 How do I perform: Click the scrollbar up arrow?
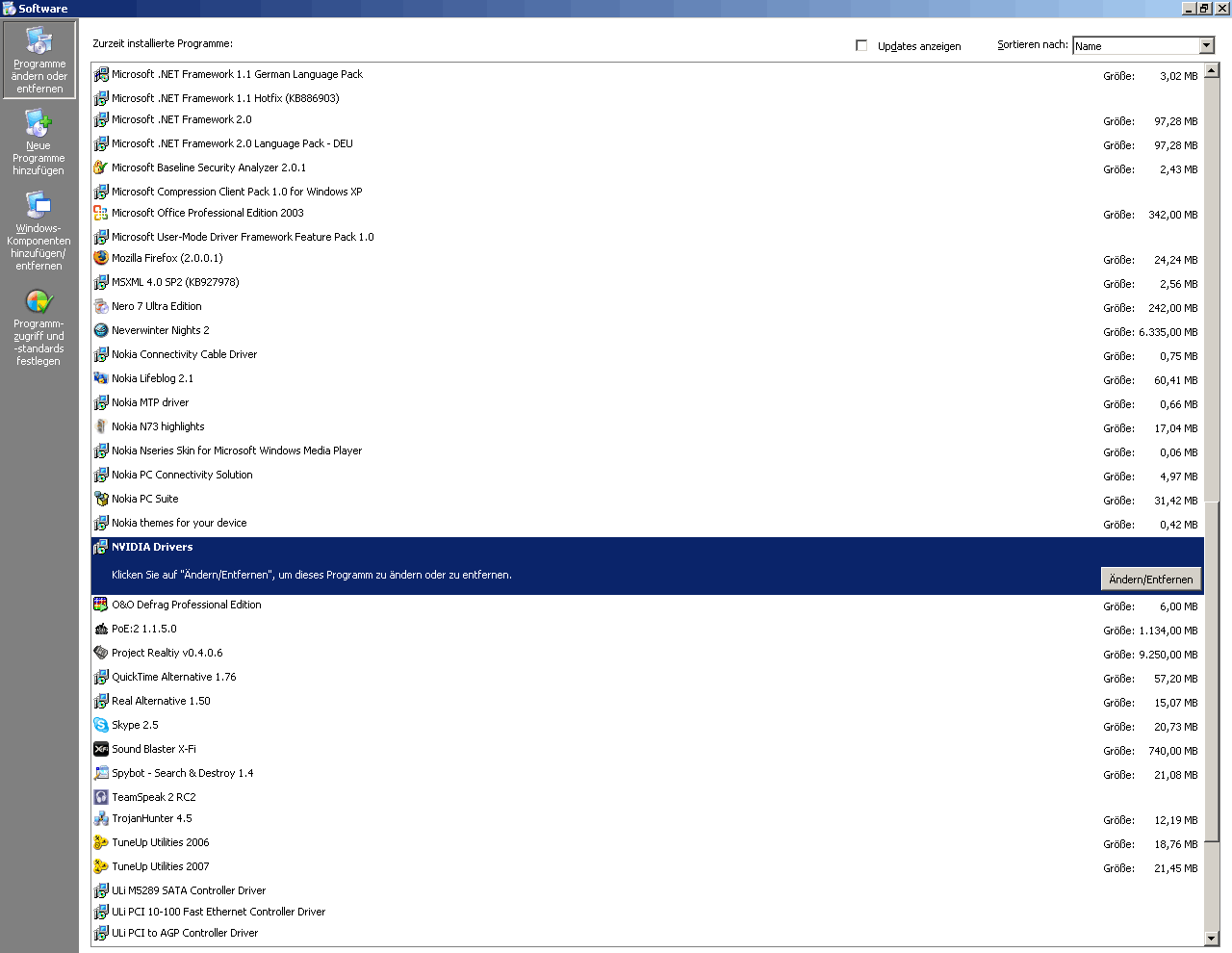pyautogui.click(x=1212, y=70)
